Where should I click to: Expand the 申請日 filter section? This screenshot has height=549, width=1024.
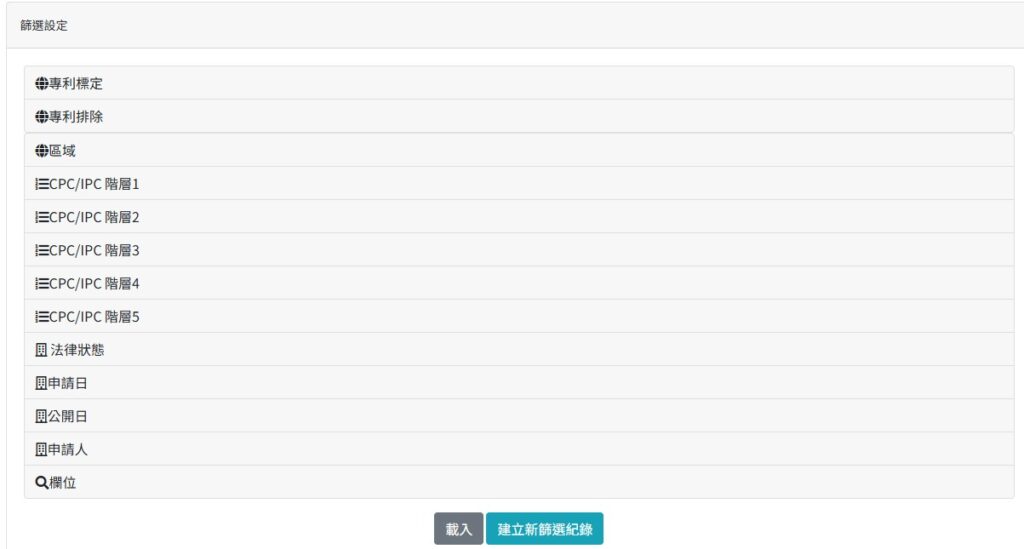pos(68,383)
